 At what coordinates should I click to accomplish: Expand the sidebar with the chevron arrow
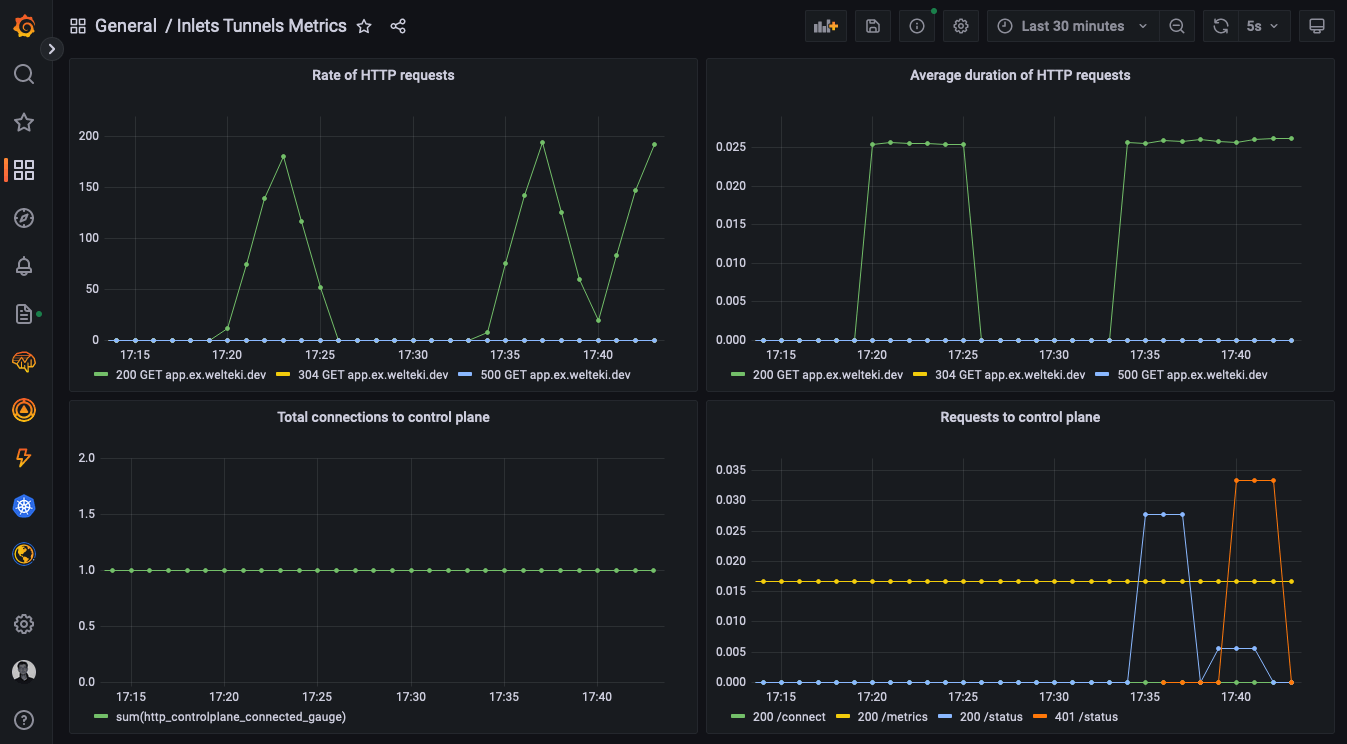(x=52, y=48)
